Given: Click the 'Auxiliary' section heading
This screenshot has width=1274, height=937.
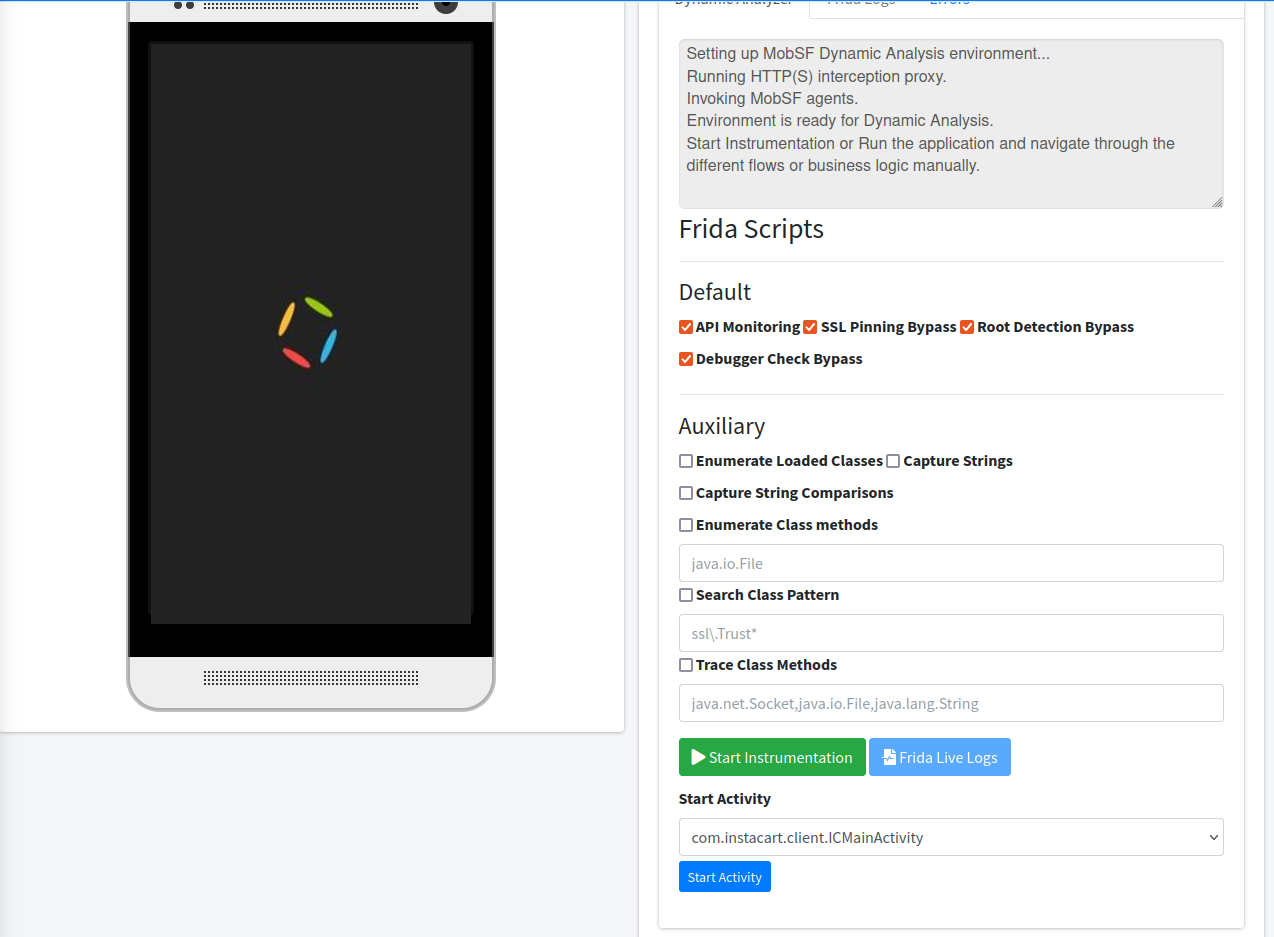Looking at the screenshot, I should coord(722,426).
